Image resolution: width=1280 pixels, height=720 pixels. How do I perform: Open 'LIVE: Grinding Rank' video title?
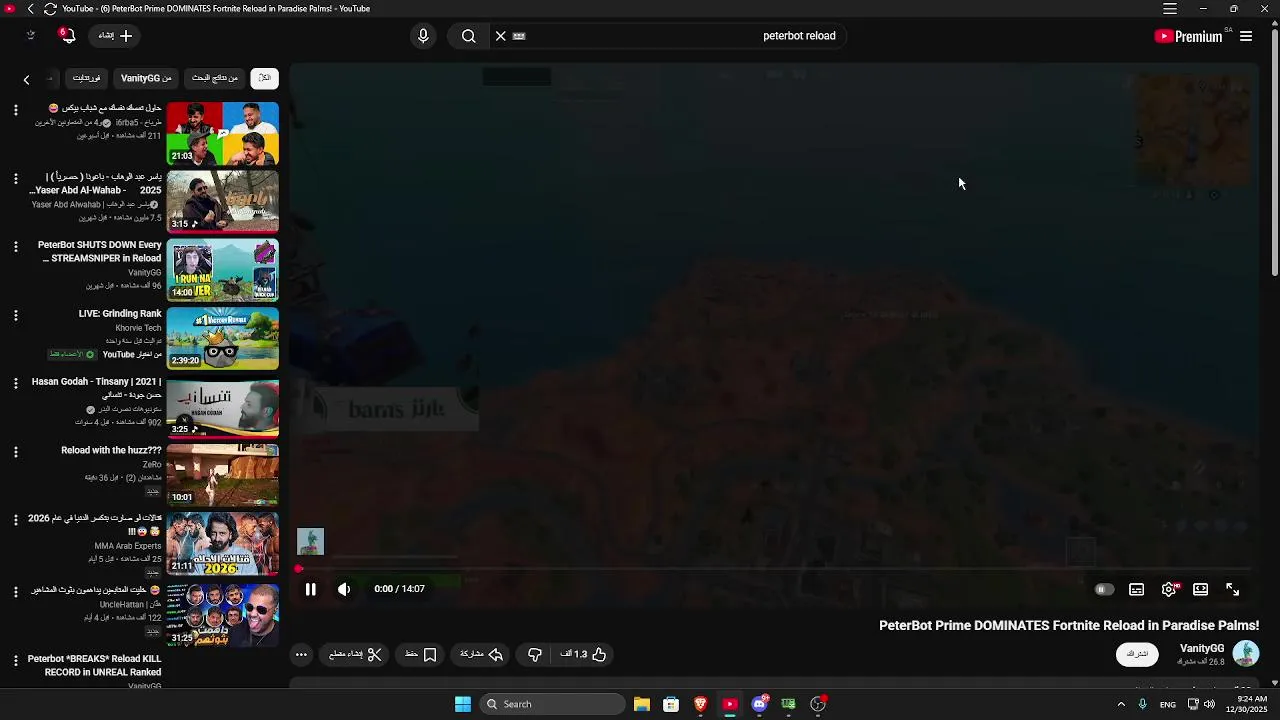[120, 313]
